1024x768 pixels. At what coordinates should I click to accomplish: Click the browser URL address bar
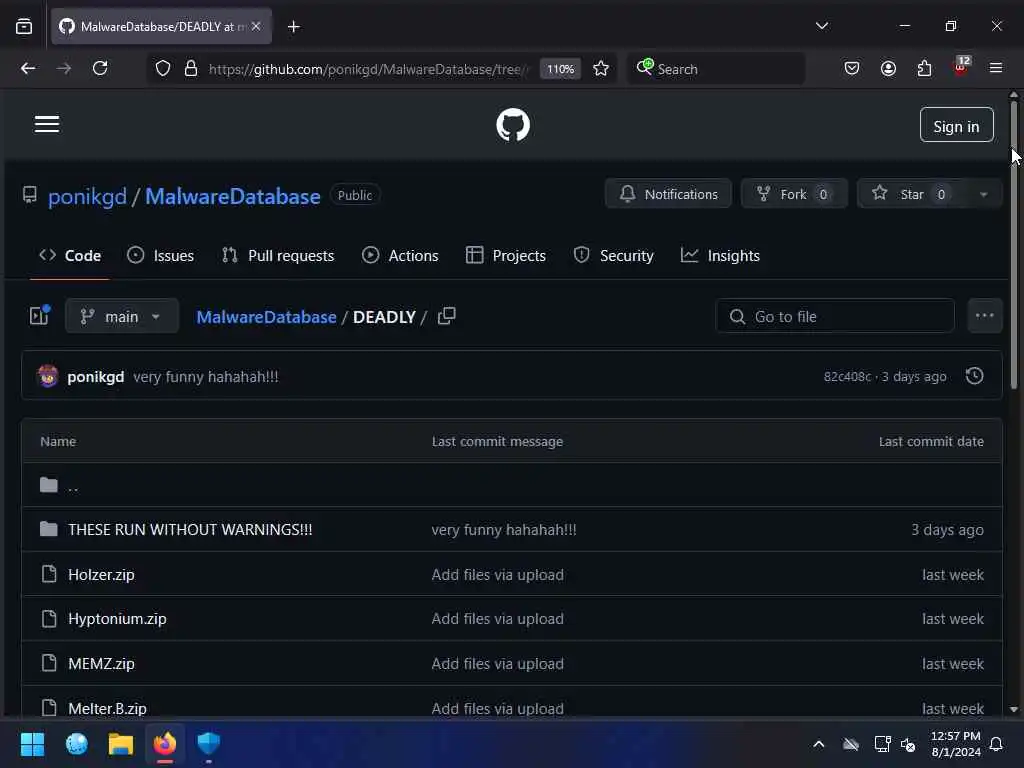click(366, 69)
